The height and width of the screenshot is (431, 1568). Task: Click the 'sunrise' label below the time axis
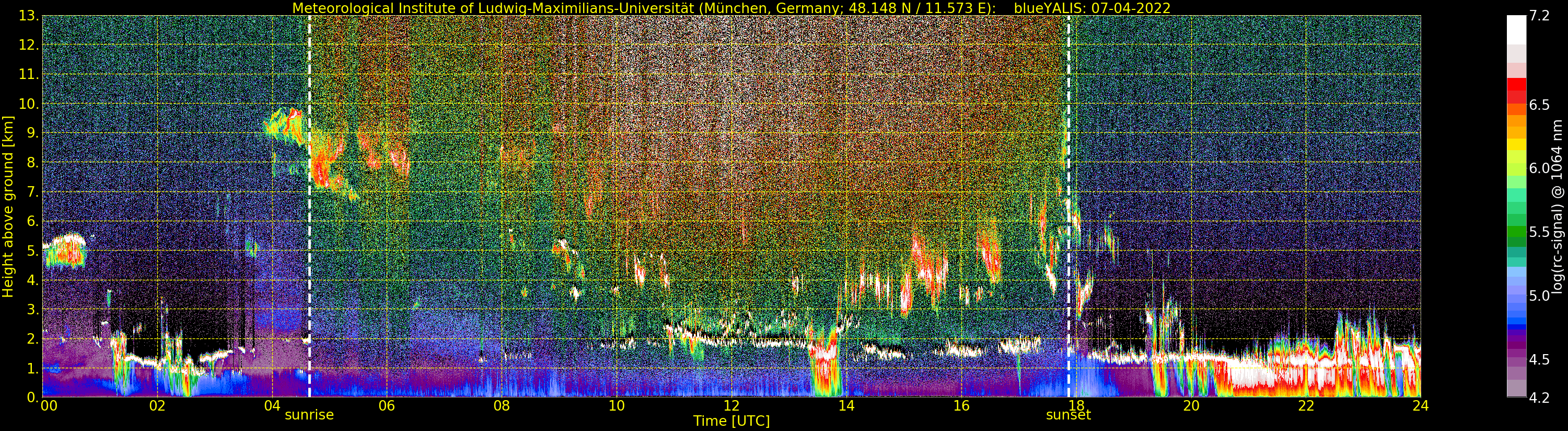click(x=309, y=415)
